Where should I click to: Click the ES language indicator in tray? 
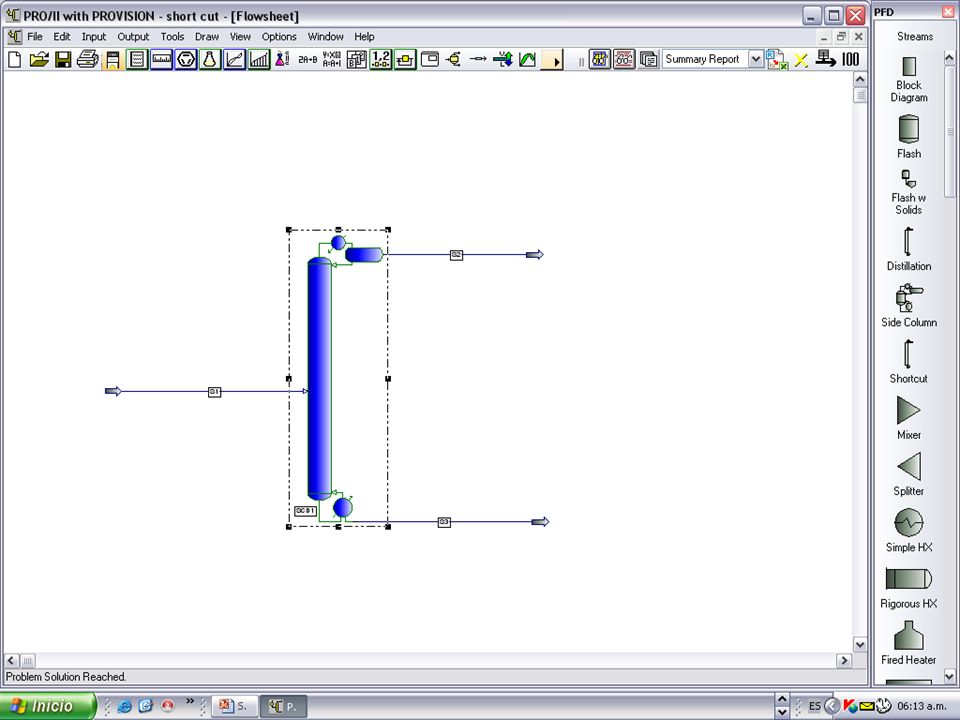tap(814, 706)
